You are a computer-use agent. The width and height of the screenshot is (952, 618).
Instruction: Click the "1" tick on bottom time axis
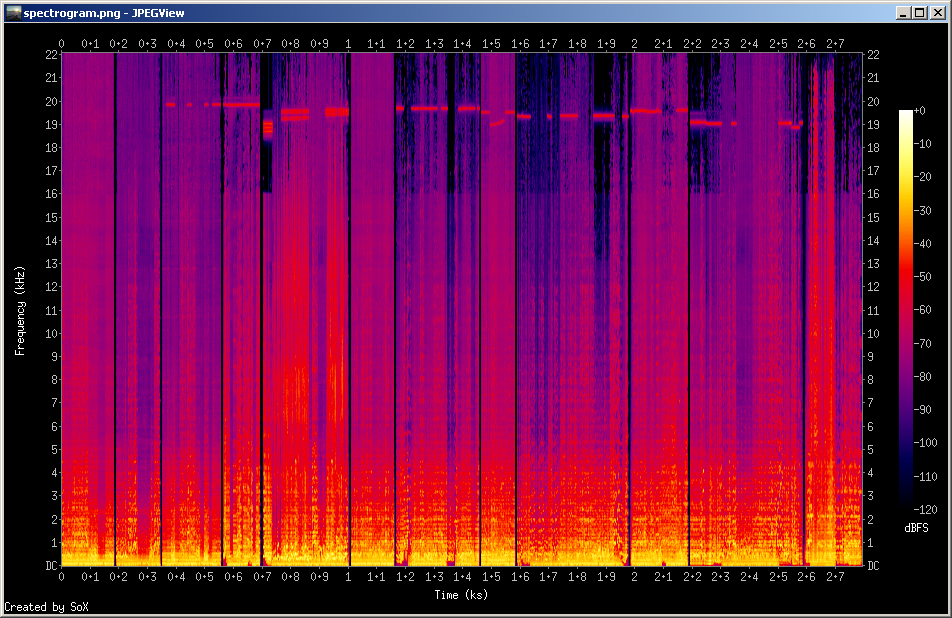pyautogui.click(x=348, y=577)
